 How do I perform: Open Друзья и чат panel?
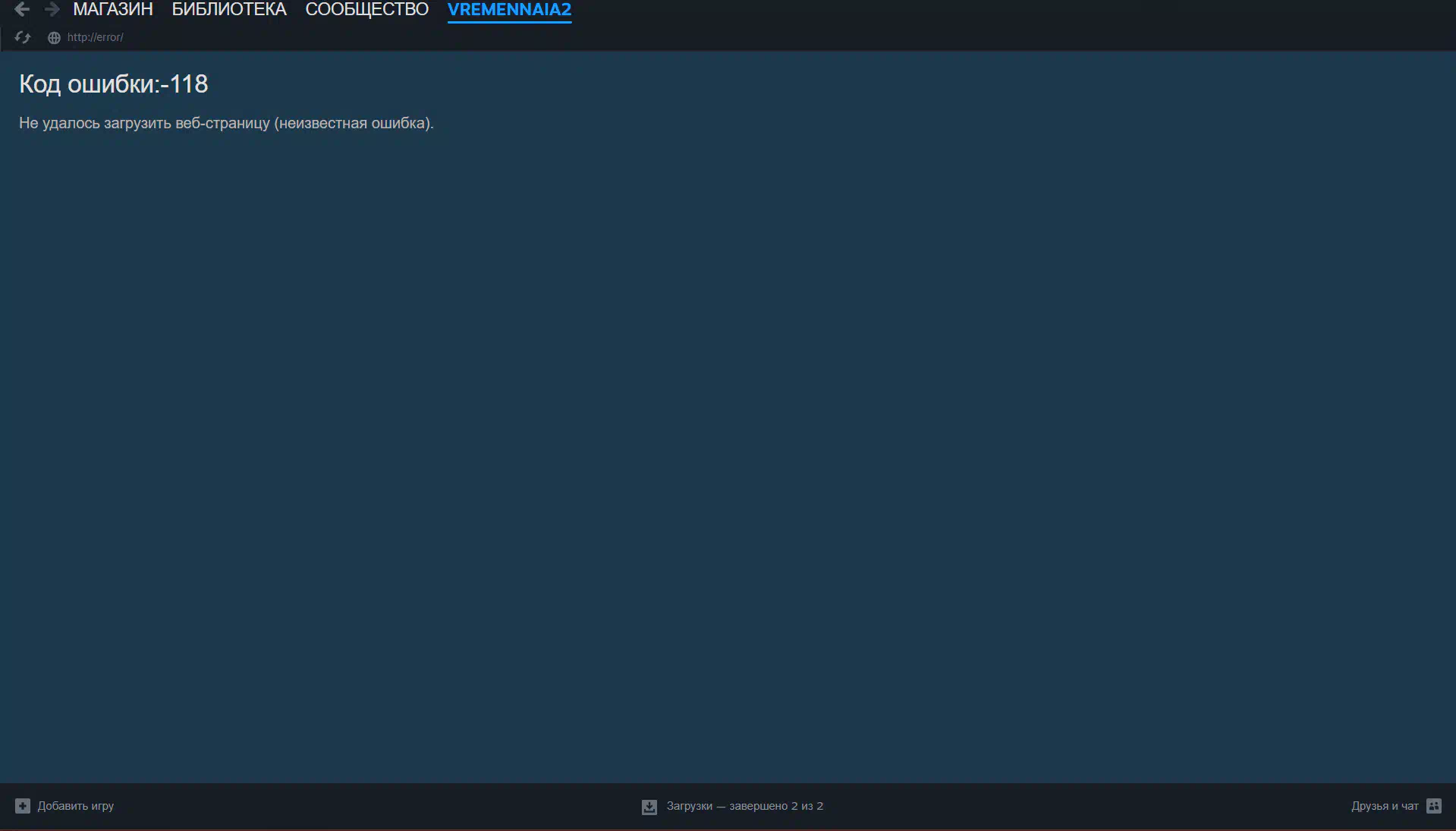[x=1396, y=806]
